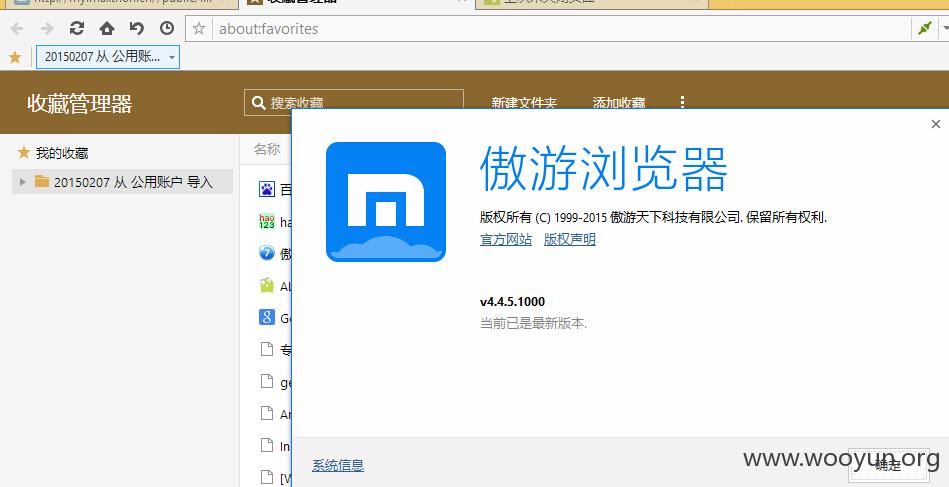The image size is (949, 487).
Task: Open the 系统信息 link
Action: [338, 465]
